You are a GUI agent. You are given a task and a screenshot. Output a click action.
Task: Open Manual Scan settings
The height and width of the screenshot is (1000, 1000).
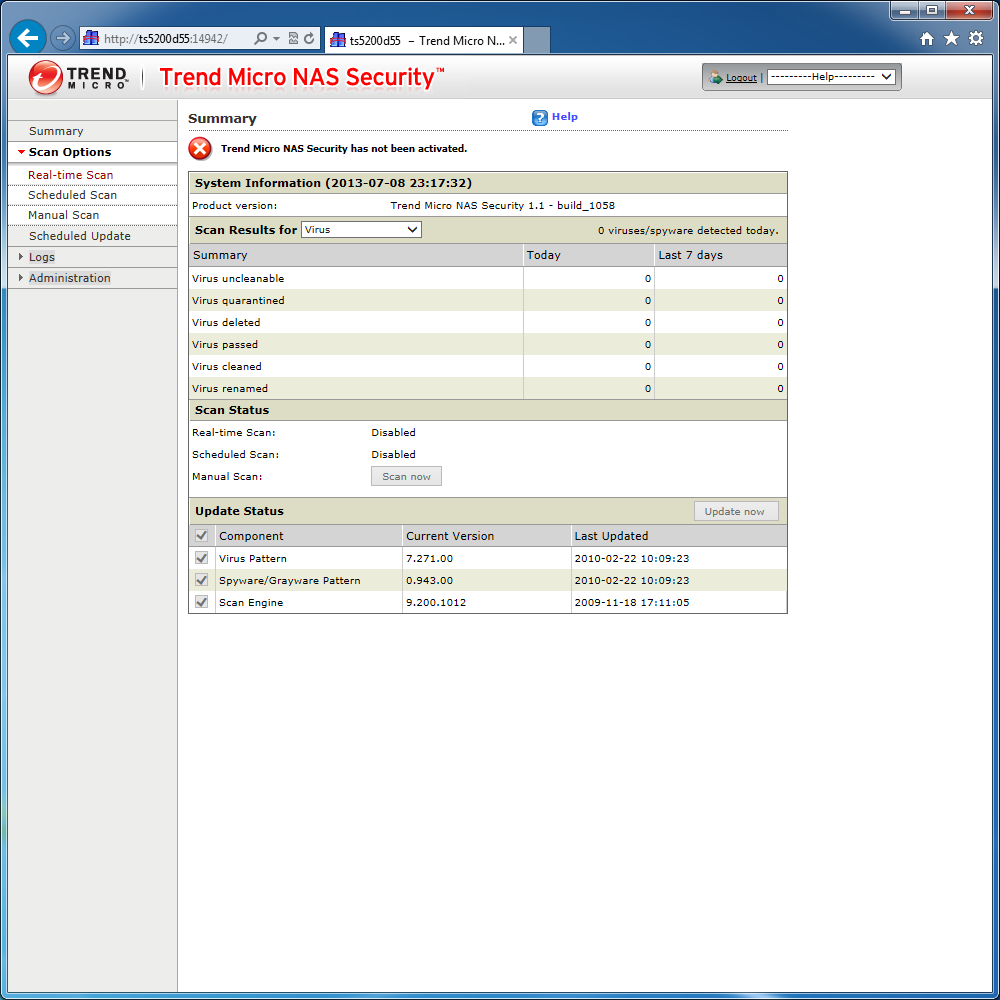coord(63,215)
